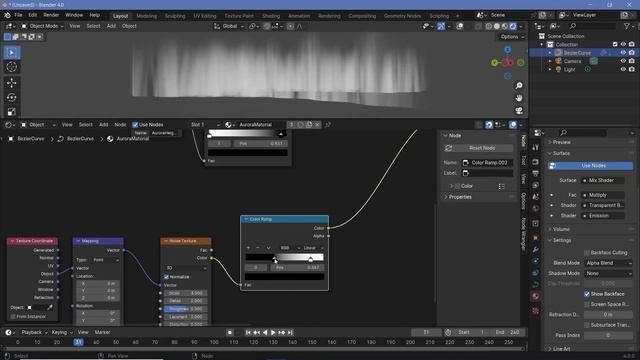Image resolution: width=640 pixels, height=360 pixels.
Task: Activate the 3D Cursor tool
Action: tap(11, 67)
